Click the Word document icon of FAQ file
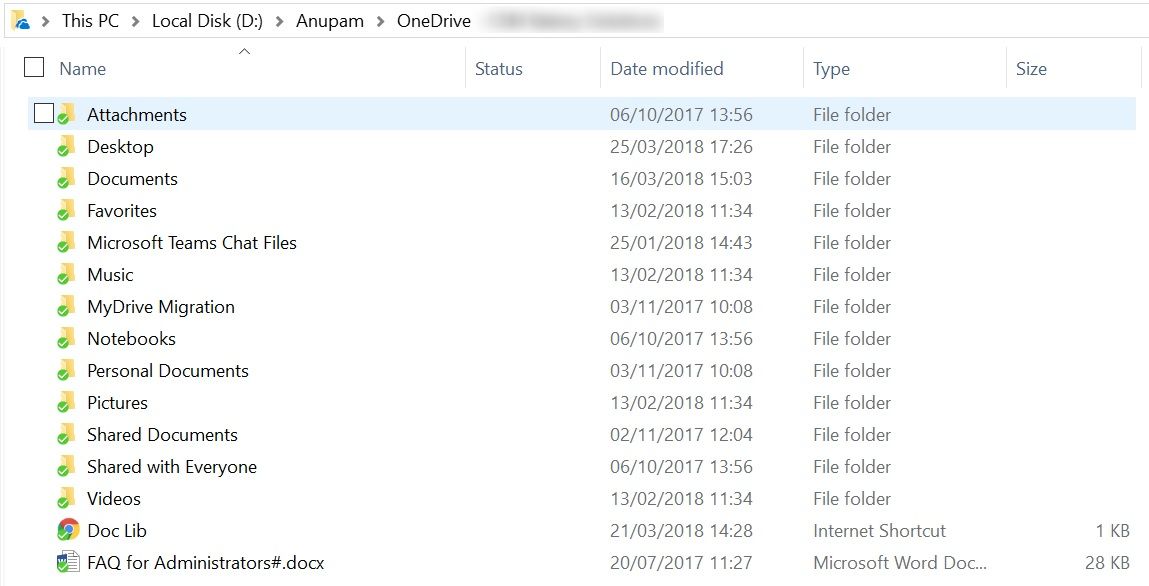 (x=68, y=563)
